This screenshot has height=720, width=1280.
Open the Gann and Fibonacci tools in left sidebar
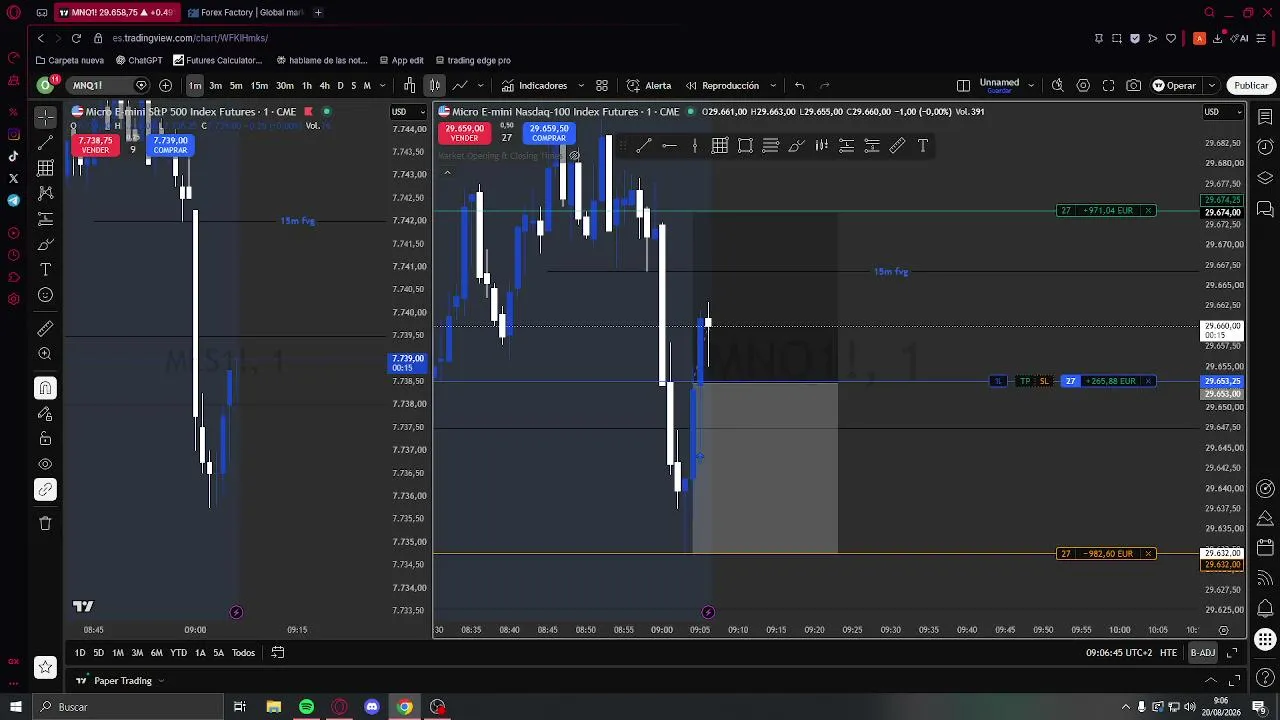pos(45,168)
